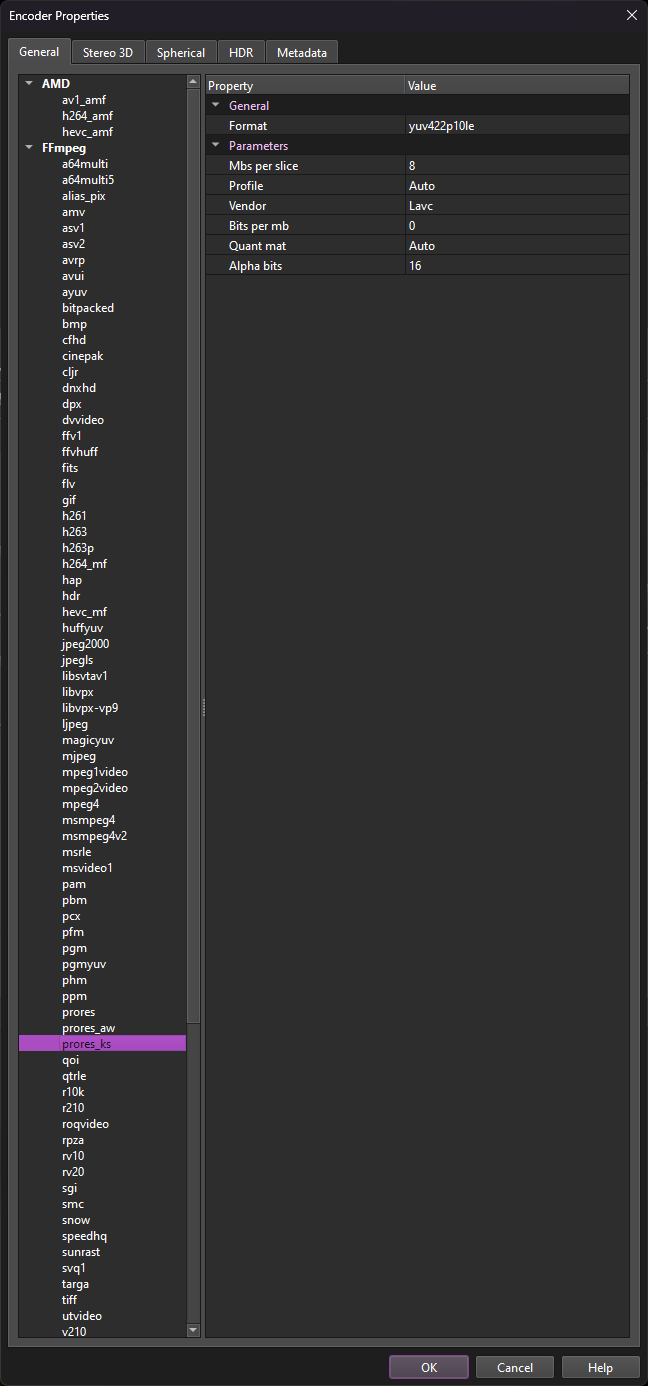This screenshot has height=1386, width=648.
Task: Pick the utvideo encoder
Action: 82,1316
